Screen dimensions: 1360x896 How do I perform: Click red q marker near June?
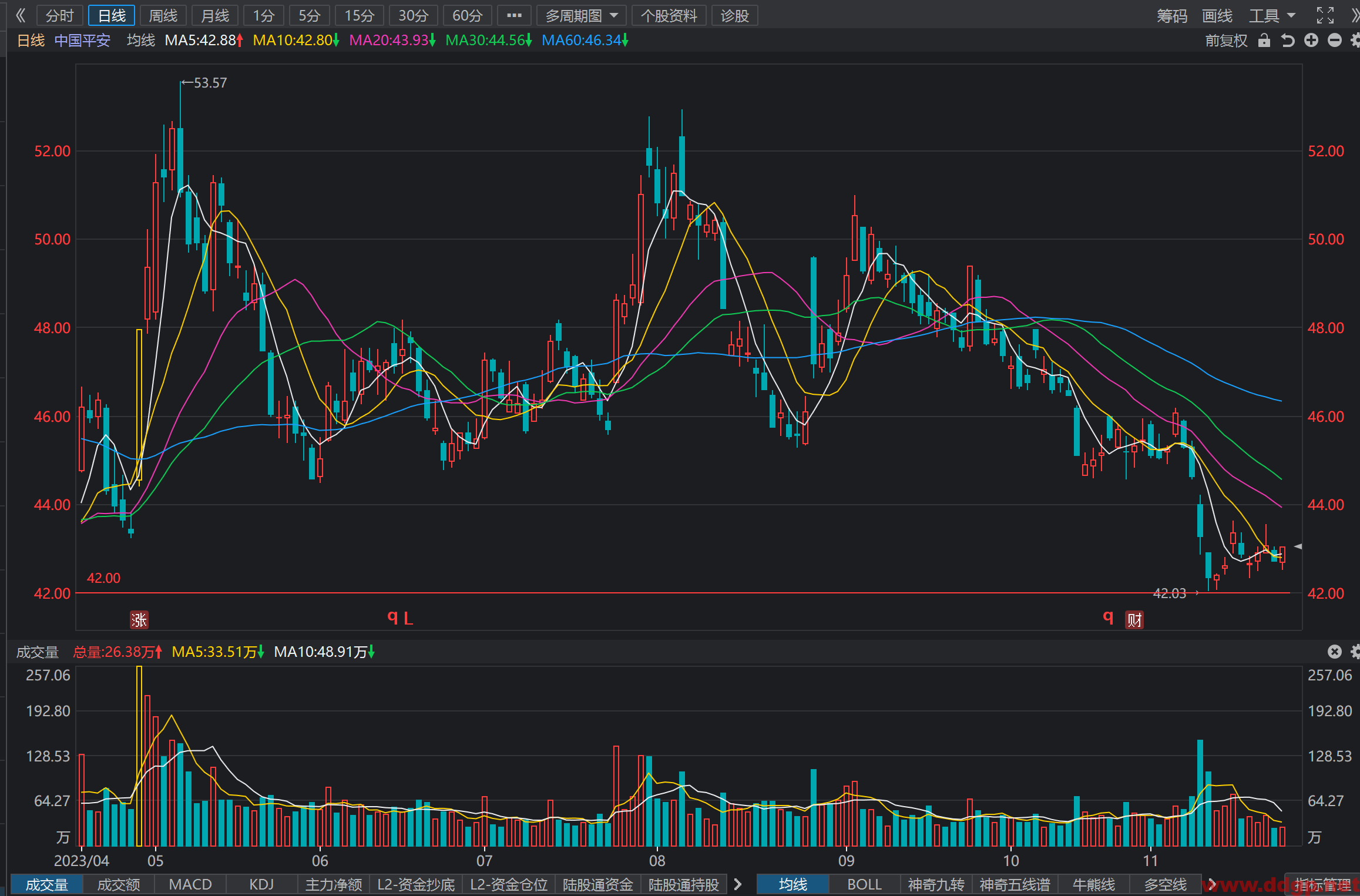pos(392,617)
